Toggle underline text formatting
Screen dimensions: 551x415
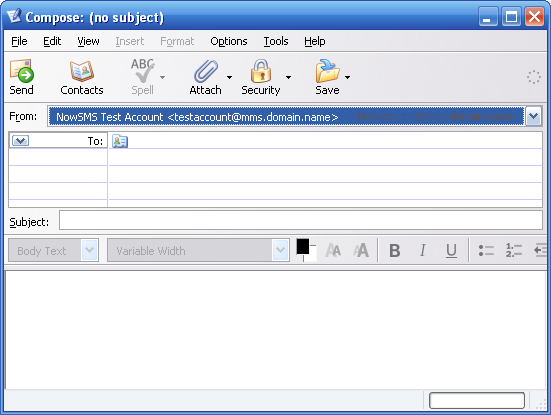(451, 251)
